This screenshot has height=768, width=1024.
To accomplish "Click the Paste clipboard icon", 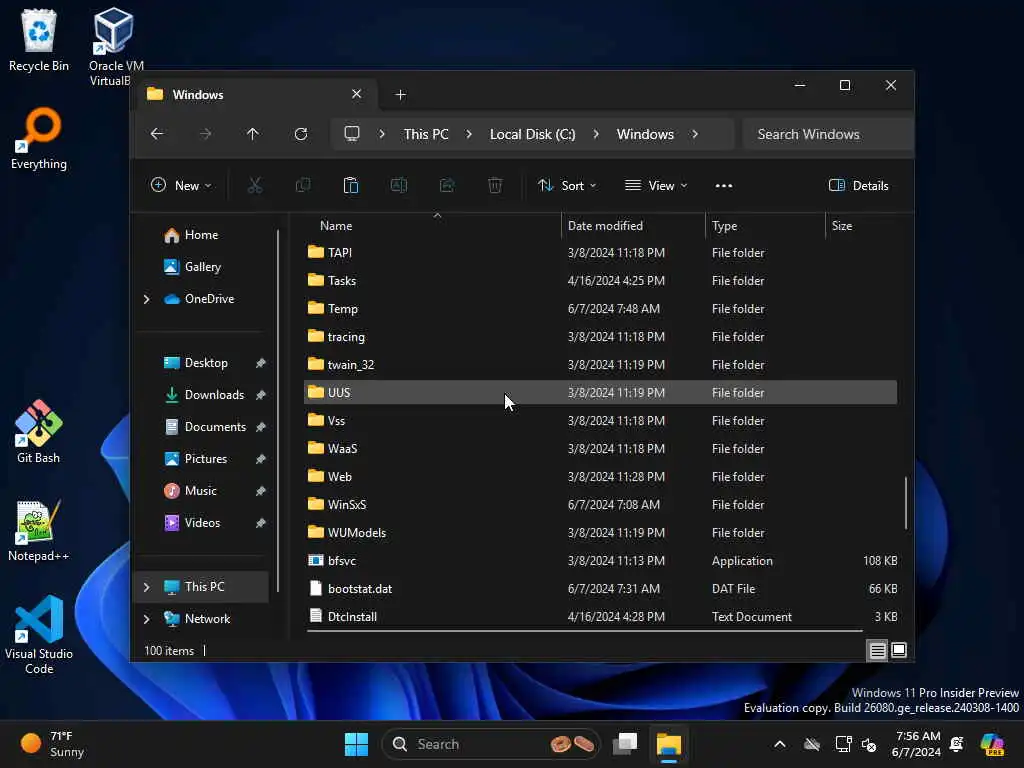I will pyautogui.click(x=351, y=185).
